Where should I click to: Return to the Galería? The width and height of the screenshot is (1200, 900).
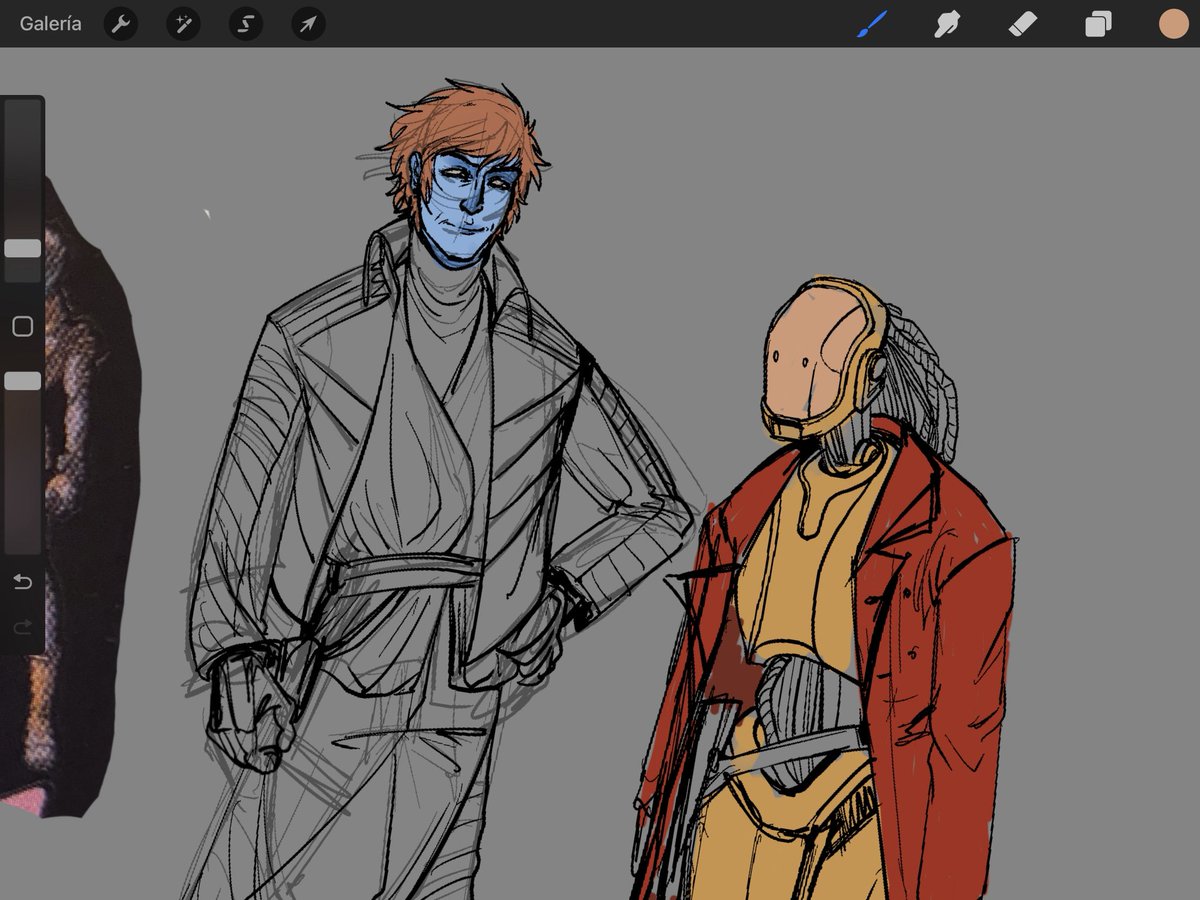point(50,24)
